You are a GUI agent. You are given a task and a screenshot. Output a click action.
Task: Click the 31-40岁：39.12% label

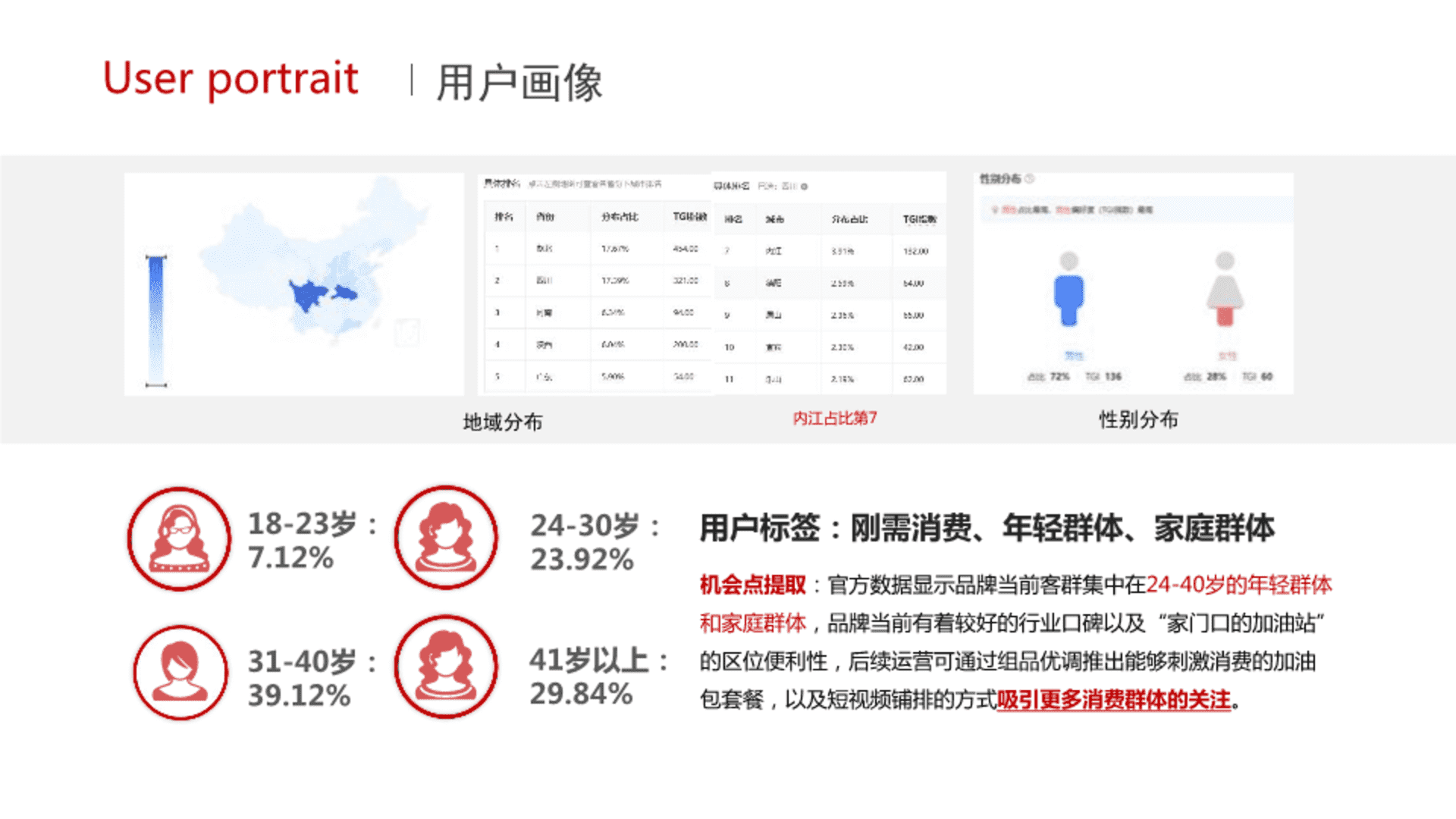pyautogui.click(x=312, y=678)
